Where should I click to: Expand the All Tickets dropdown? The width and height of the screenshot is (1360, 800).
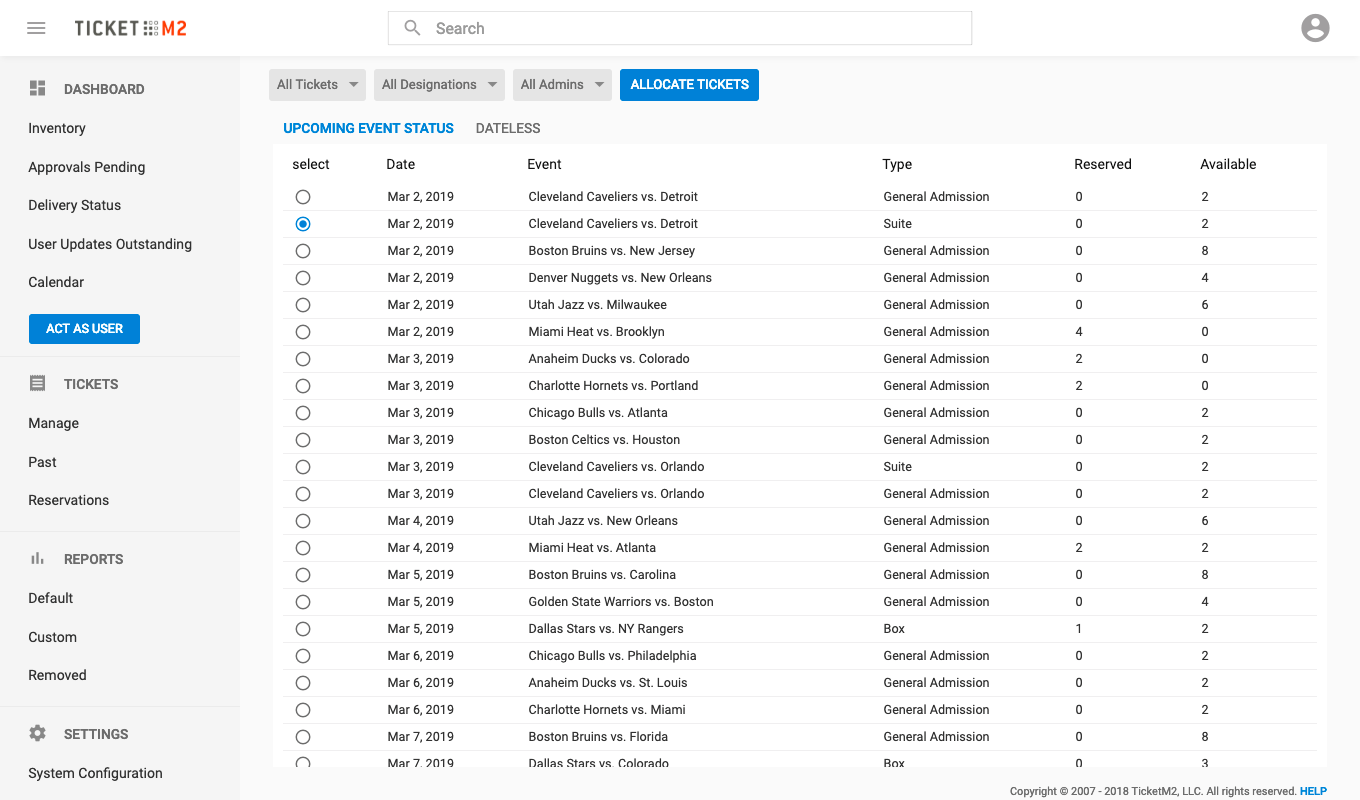pos(317,85)
